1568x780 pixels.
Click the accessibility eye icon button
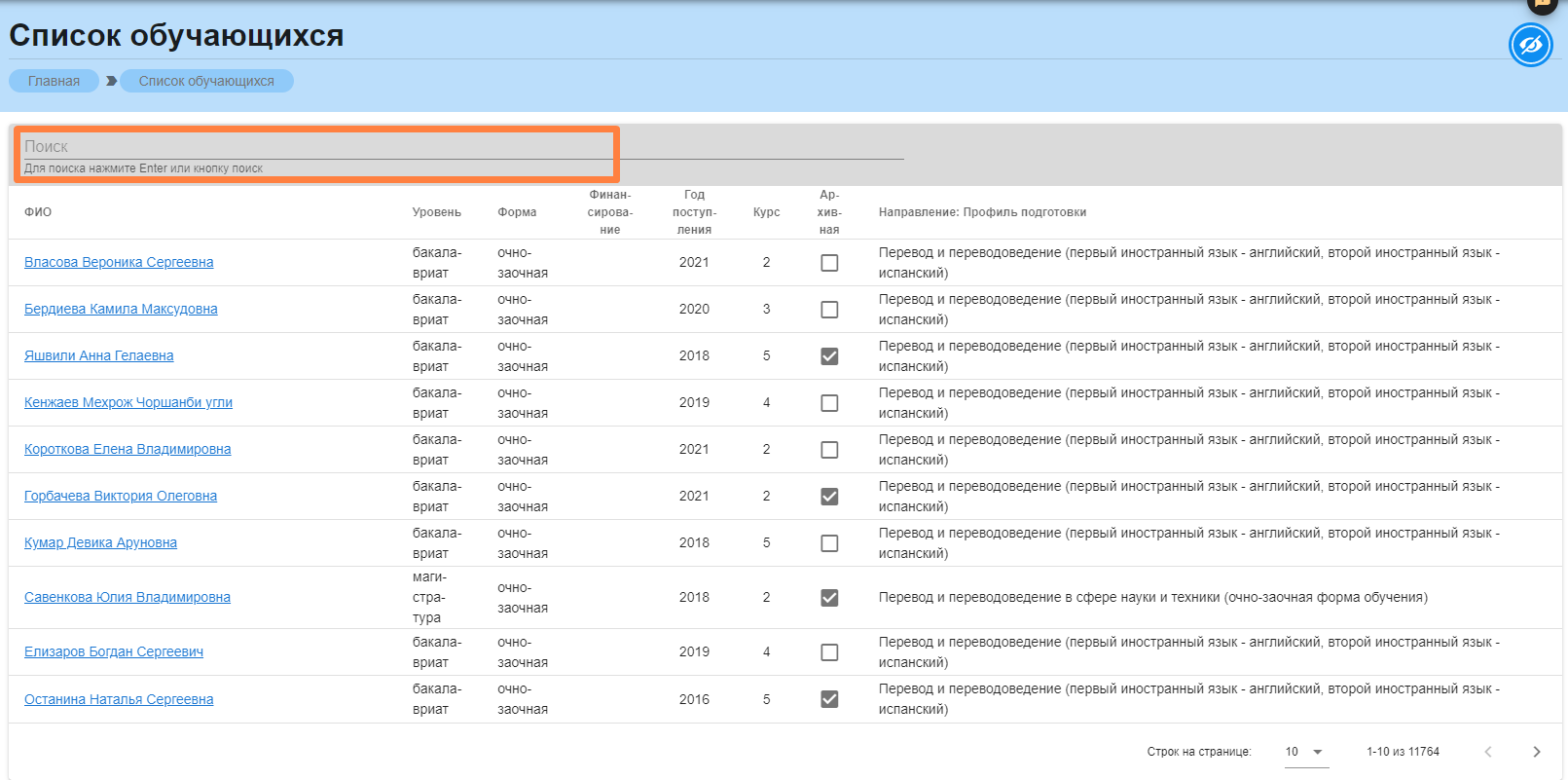1530,46
